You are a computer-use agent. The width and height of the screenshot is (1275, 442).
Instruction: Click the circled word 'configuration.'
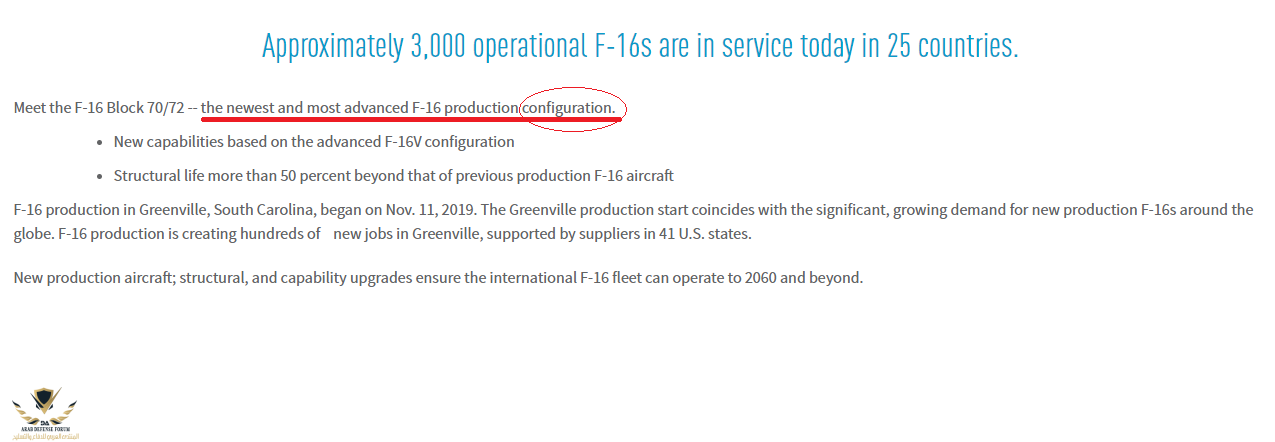[x=569, y=107]
